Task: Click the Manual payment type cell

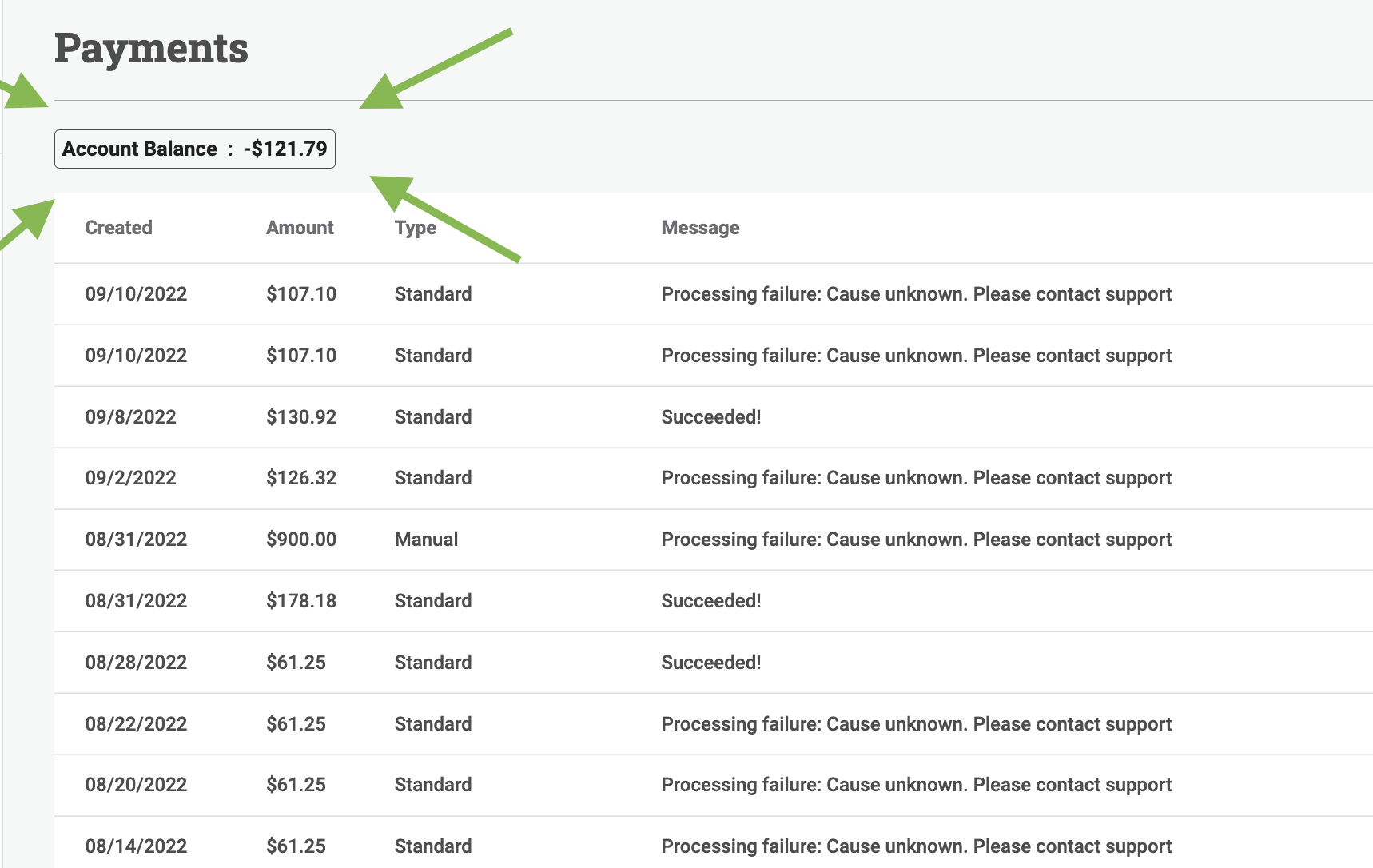Action: coord(426,540)
